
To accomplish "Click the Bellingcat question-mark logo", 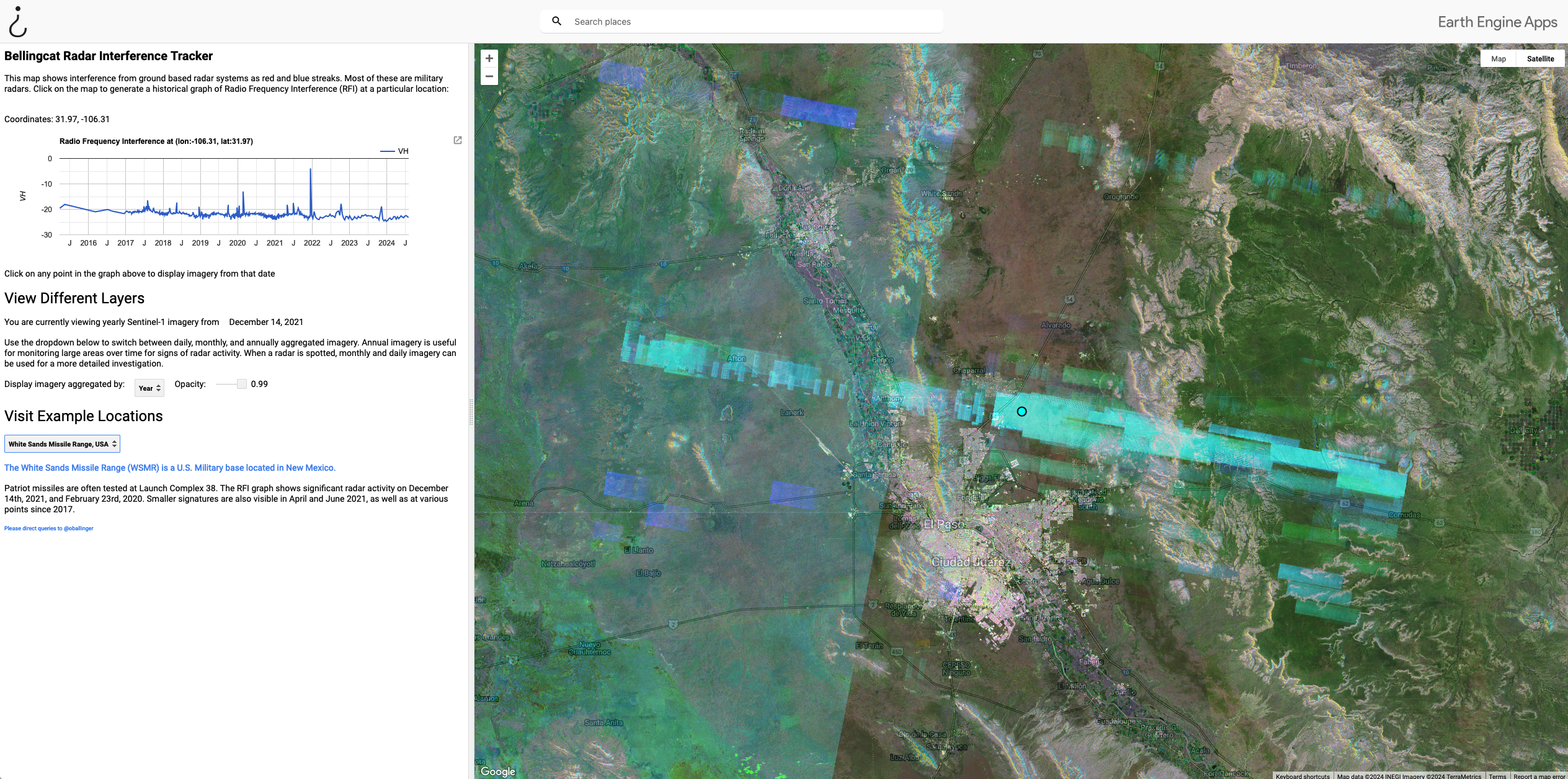I will 17,21.
